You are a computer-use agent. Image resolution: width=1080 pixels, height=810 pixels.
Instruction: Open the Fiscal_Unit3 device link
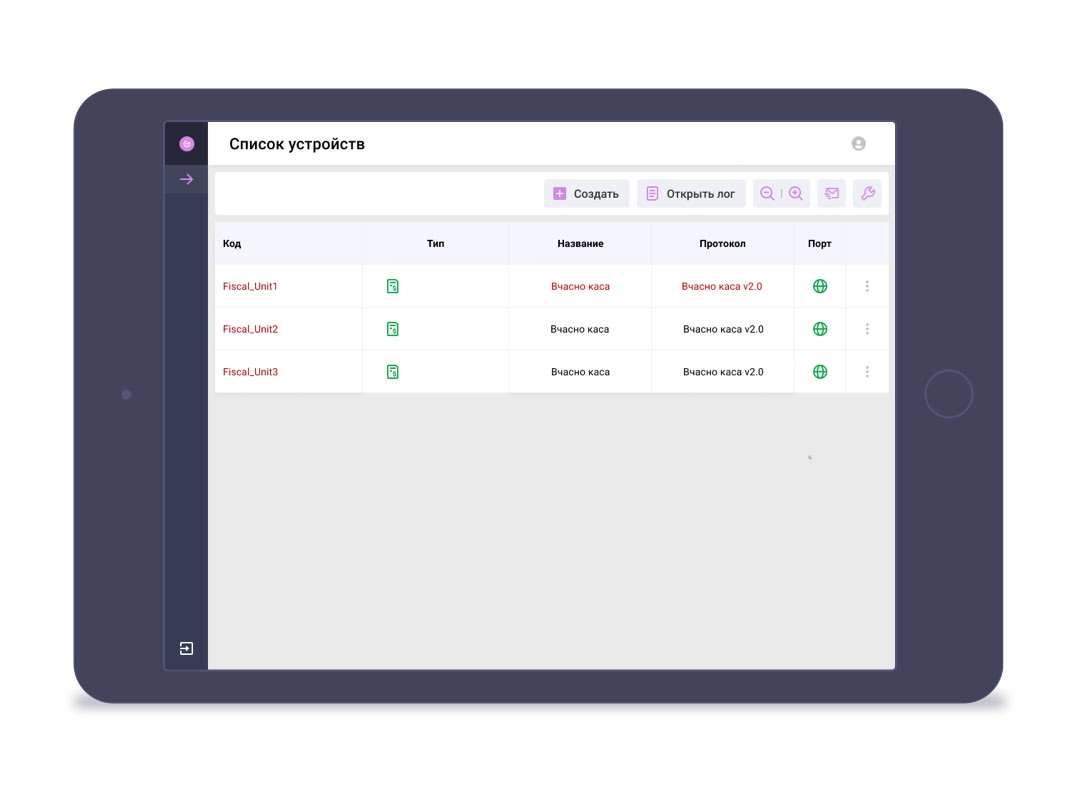[x=250, y=372]
